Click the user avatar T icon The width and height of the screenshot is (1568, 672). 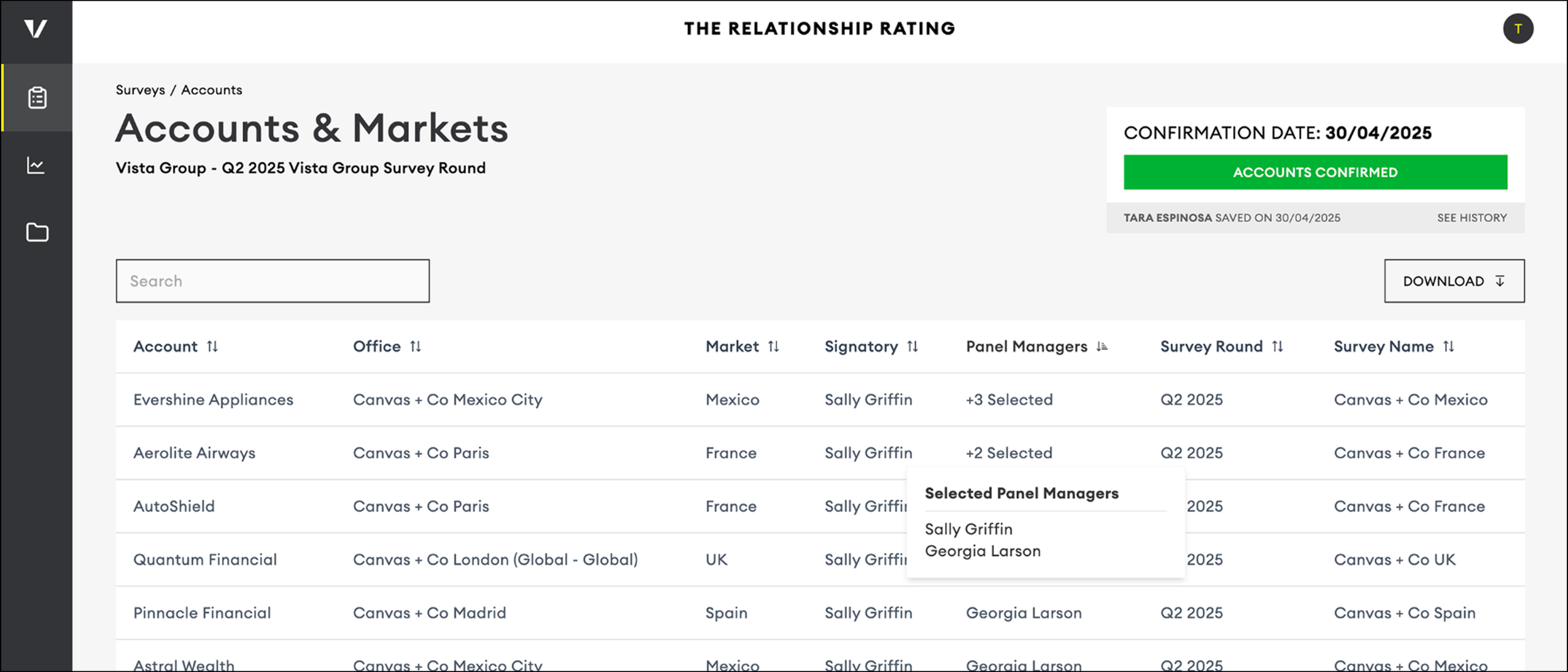click(1518, 29)
